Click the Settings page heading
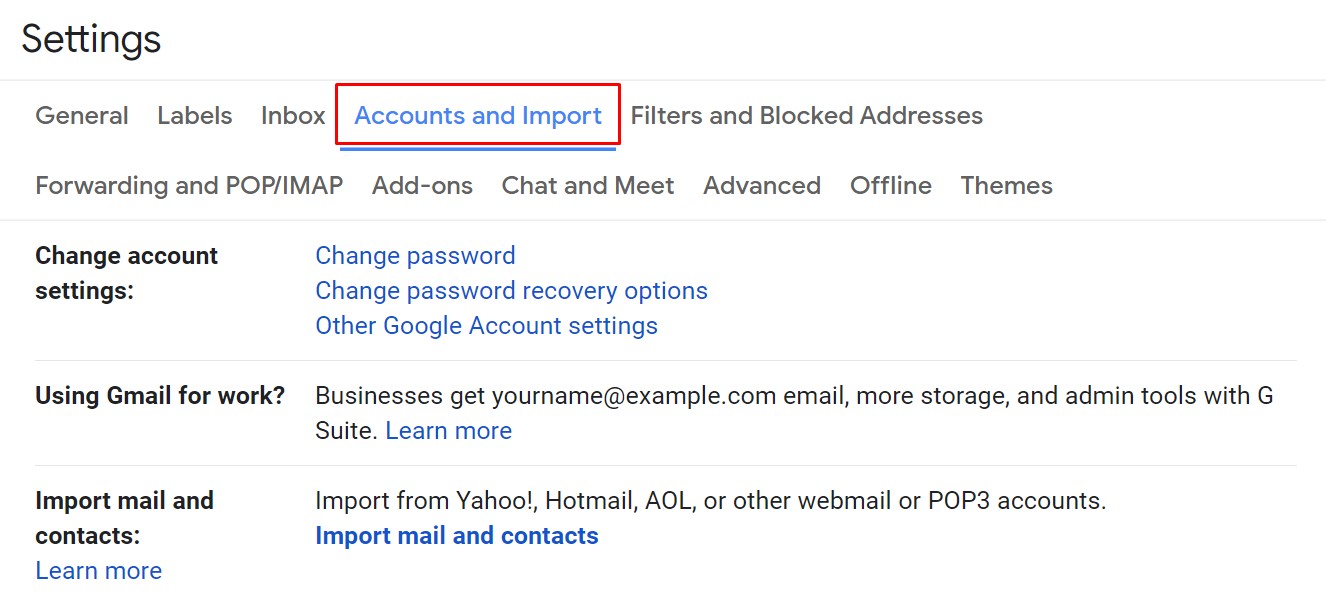 [x=91, y=40]
